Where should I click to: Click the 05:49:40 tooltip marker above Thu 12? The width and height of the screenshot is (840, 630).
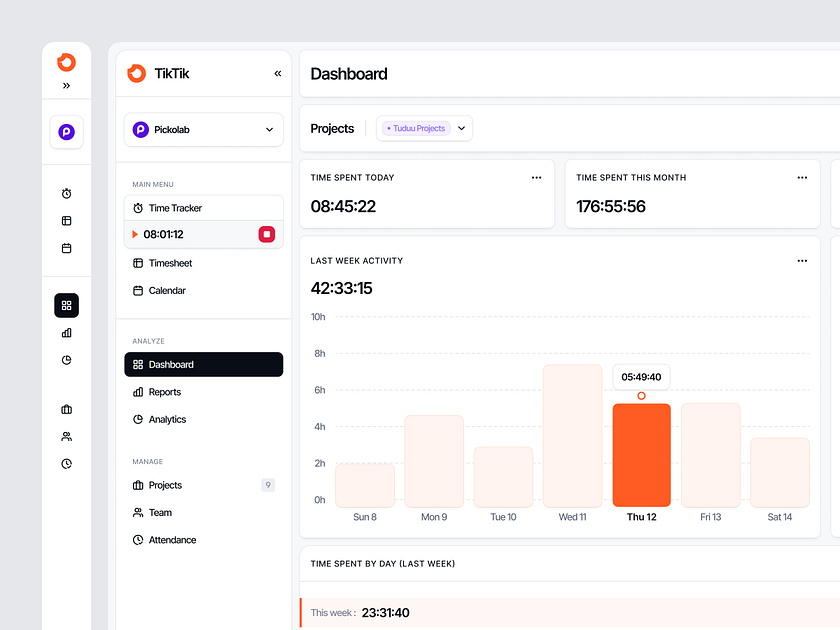(x=641, y=378)
